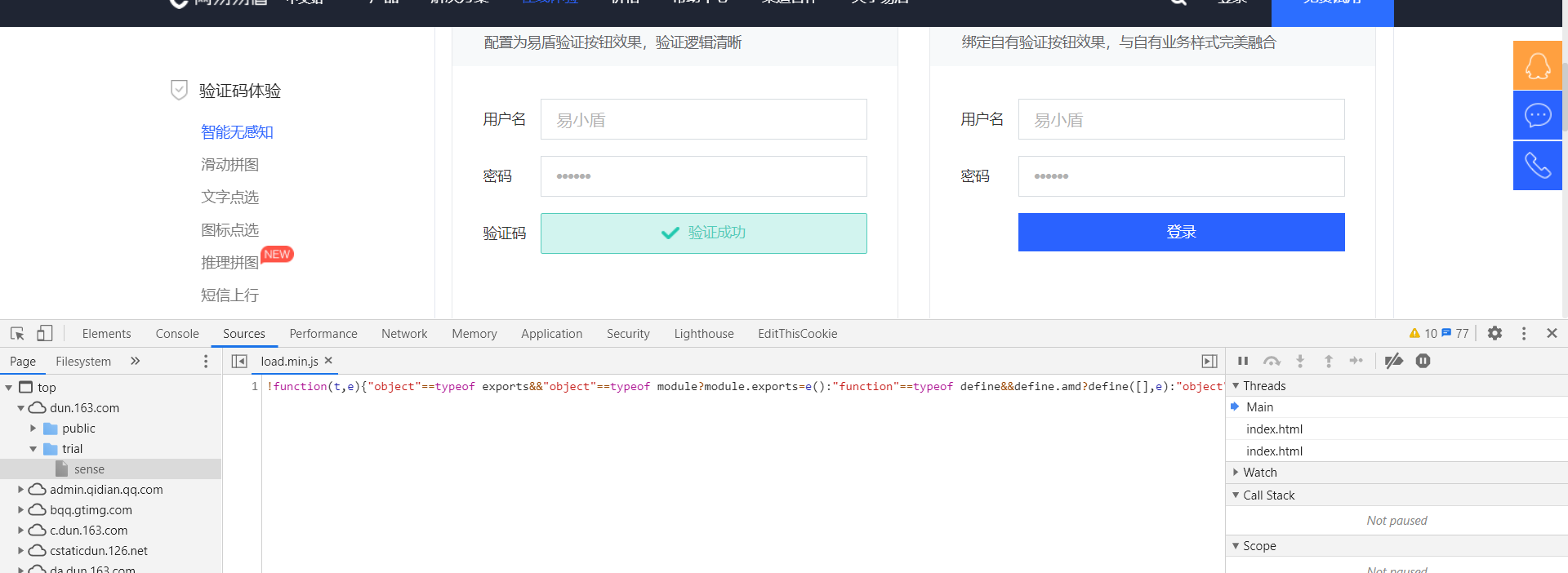Viewport: 1568px width, 573px height.
Task: Expand cstaticdun.126.net domain node
Action: pyautogui.click(x=20, y=551)
